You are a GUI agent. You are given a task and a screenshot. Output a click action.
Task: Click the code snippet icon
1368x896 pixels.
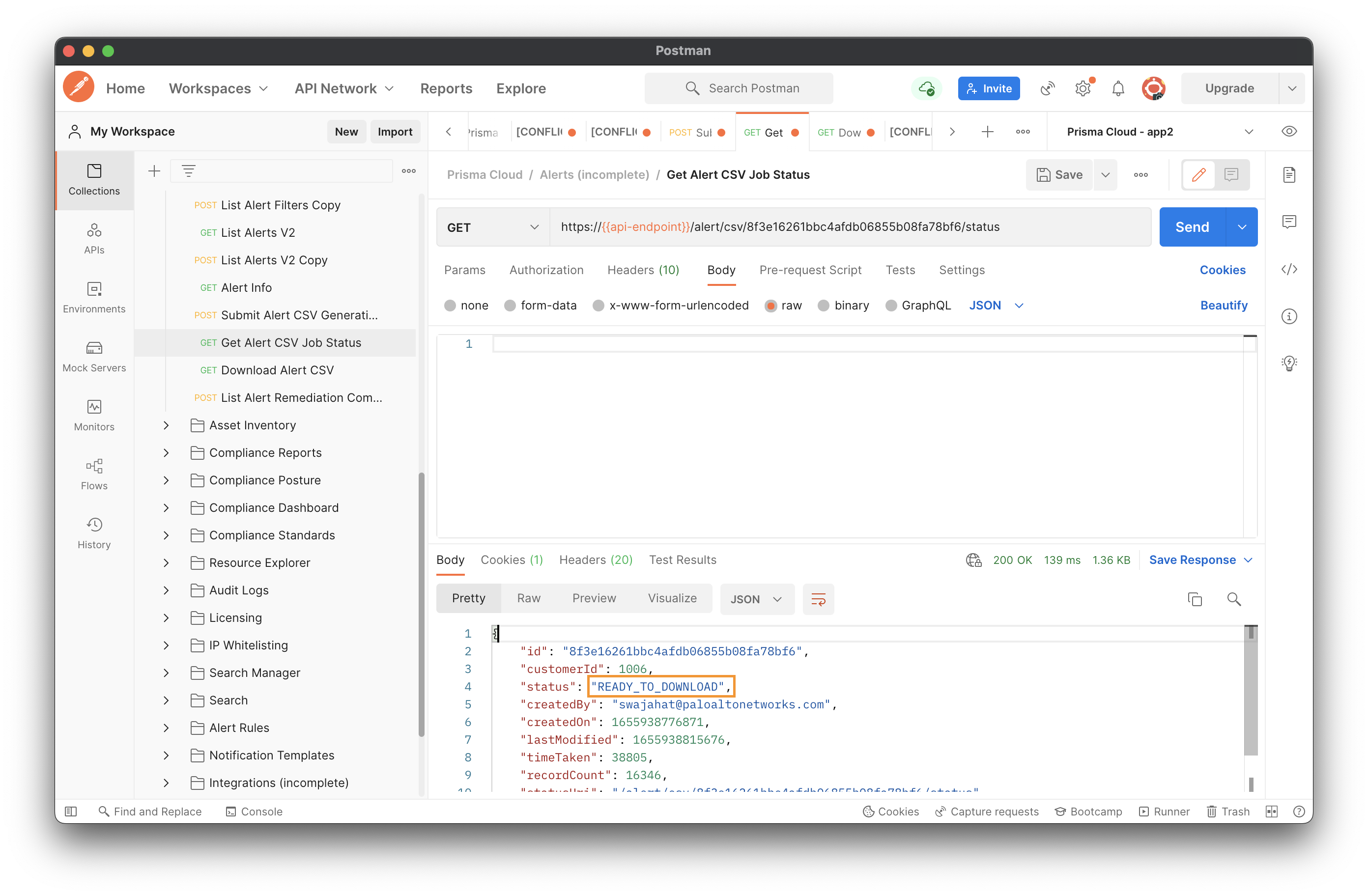point(1289,269)
